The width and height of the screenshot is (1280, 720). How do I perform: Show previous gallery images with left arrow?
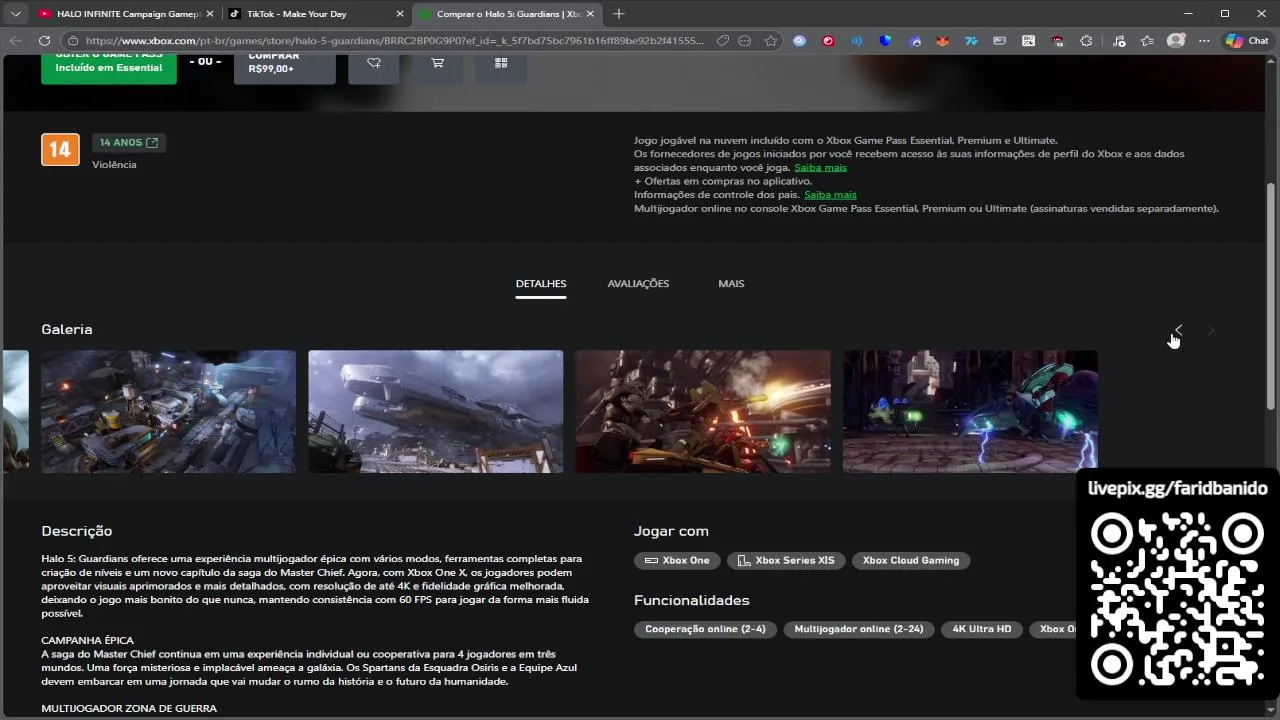pyautogui.click(x=1178, y=330)
